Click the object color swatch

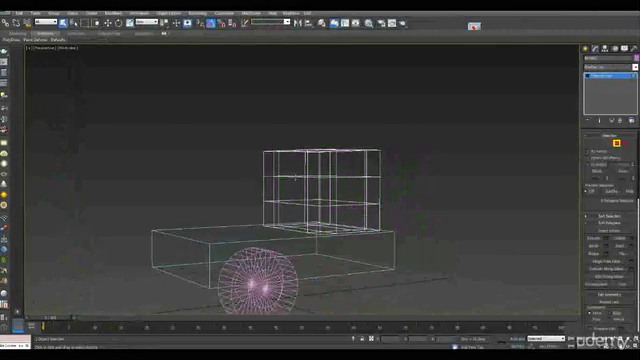click(x=636, y=58)
